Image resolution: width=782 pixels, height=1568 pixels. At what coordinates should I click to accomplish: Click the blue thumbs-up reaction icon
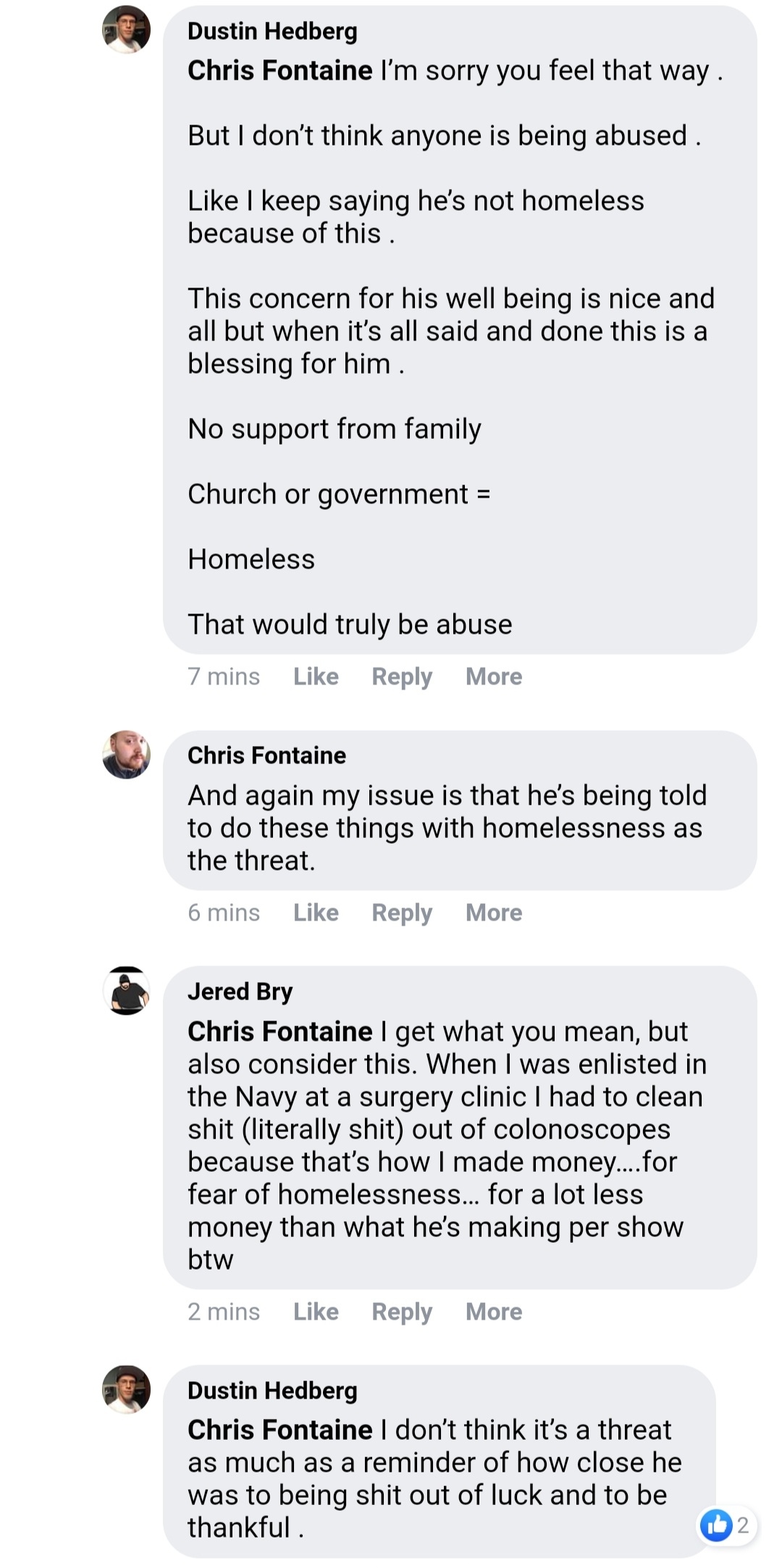tap(717, 1525)
